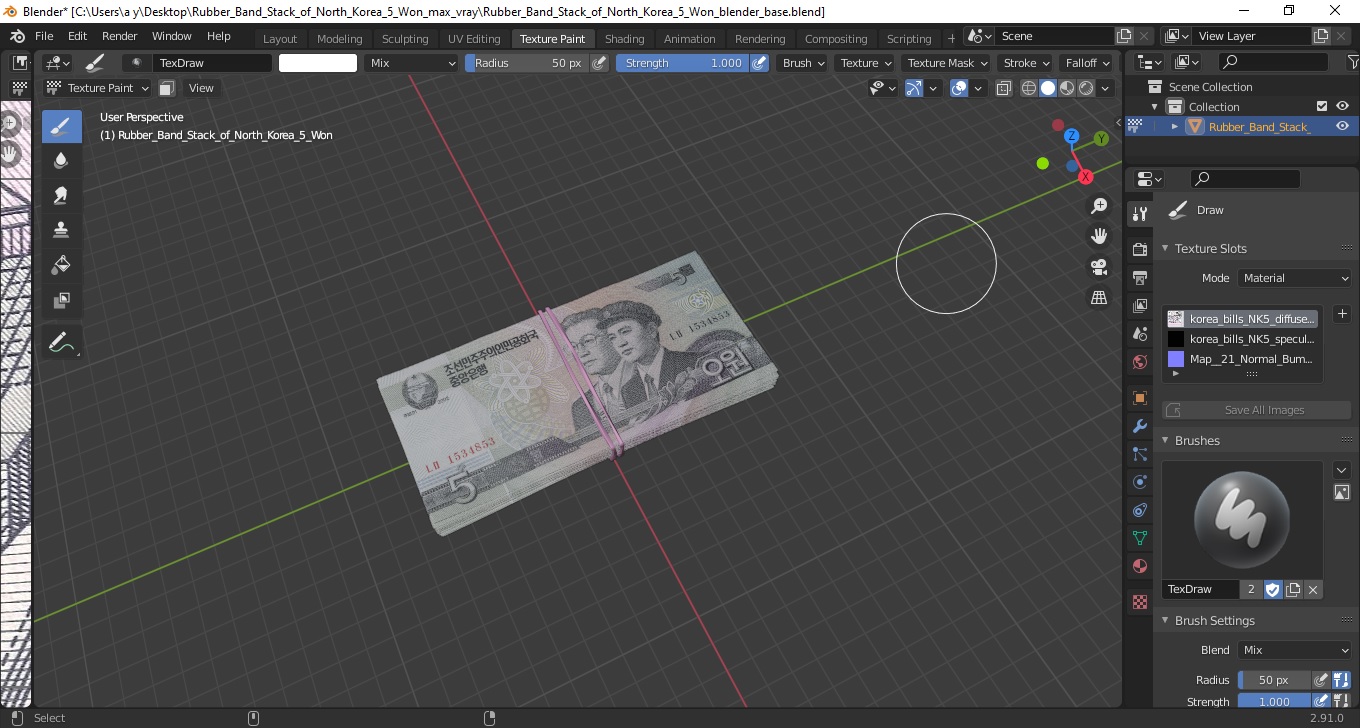Select the Annotate pencil tool

point(61,343)
